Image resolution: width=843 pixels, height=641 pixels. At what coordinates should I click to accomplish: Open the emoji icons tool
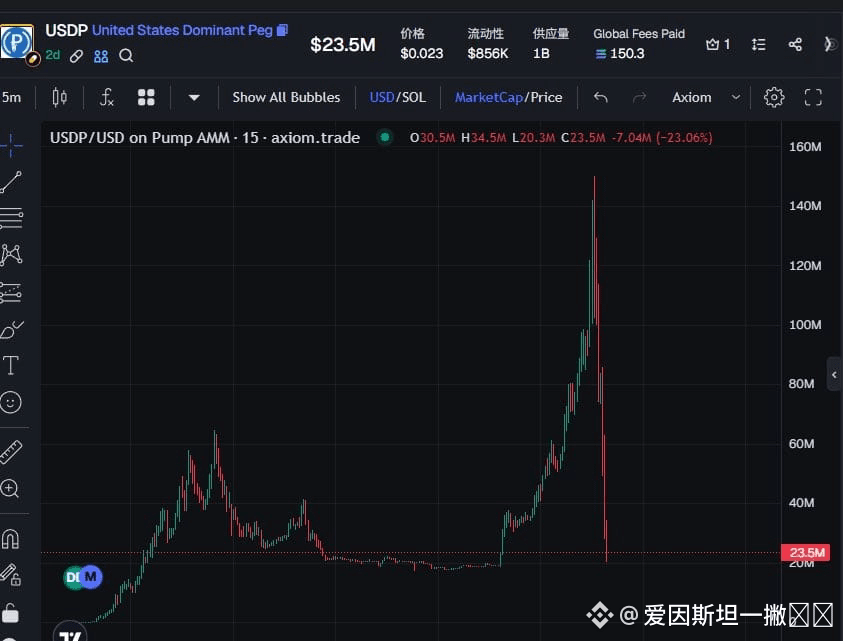pos(11,402)
